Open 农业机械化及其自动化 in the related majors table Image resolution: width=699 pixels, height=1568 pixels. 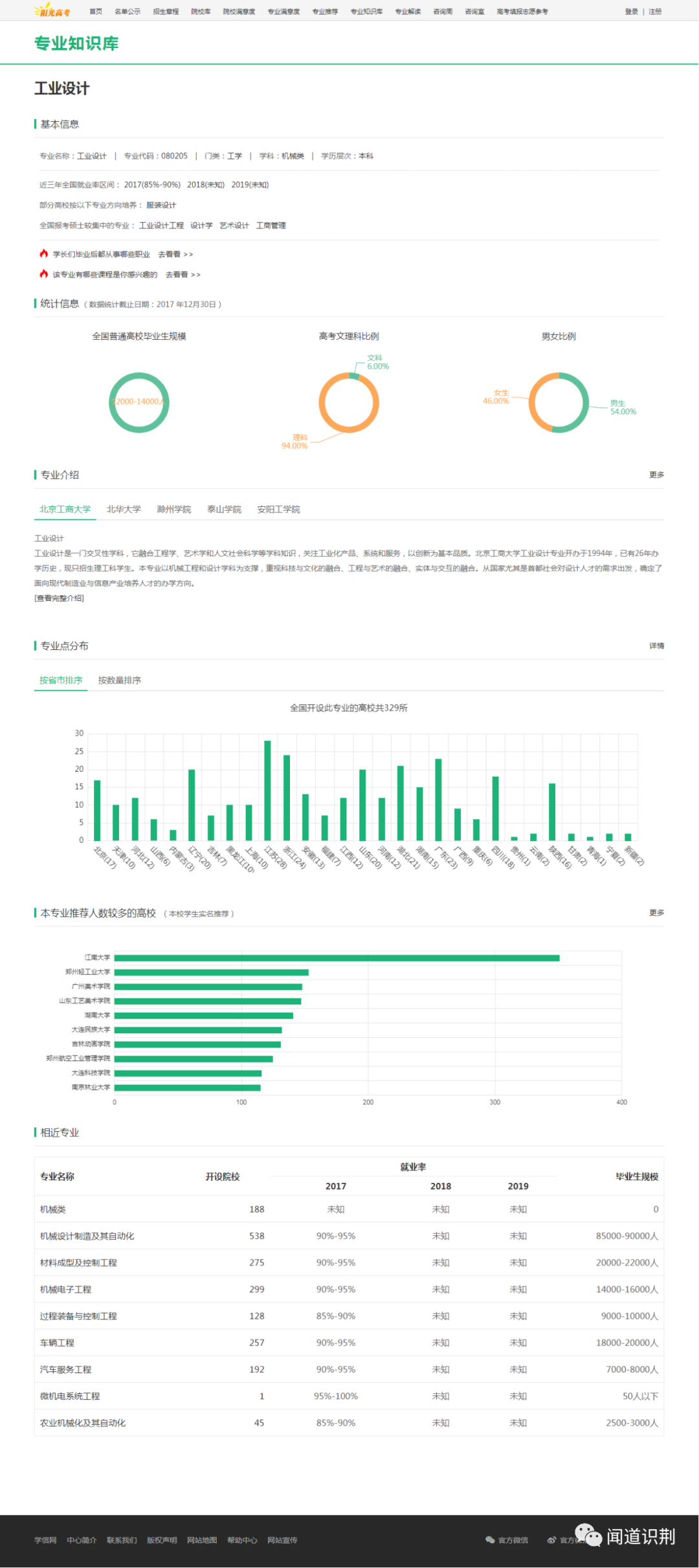pyautogui.click(x=83, y=1422)
